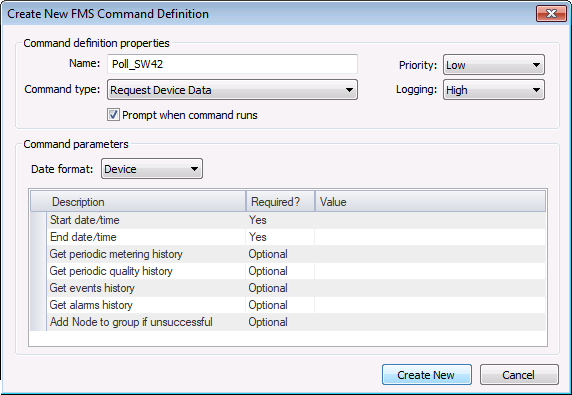Click the Description column header
This screenshot has height=395, width=572.
138,202
